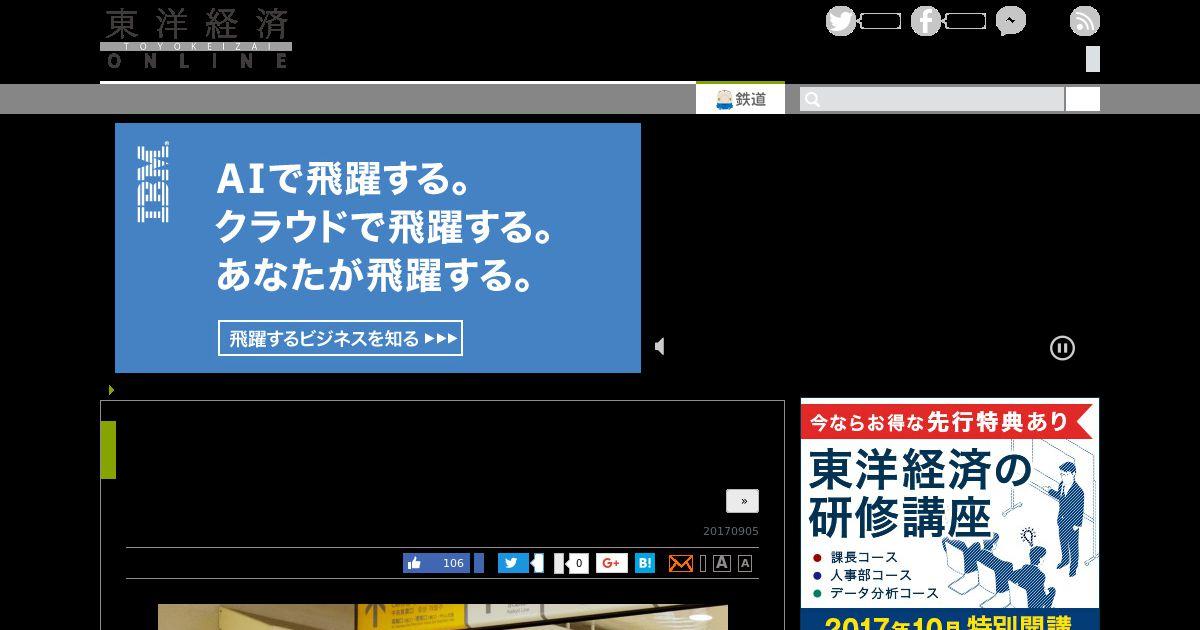The image size is (1200, 630).
Task: Click the orange mail envelope icon
Action: click(680, 563)
